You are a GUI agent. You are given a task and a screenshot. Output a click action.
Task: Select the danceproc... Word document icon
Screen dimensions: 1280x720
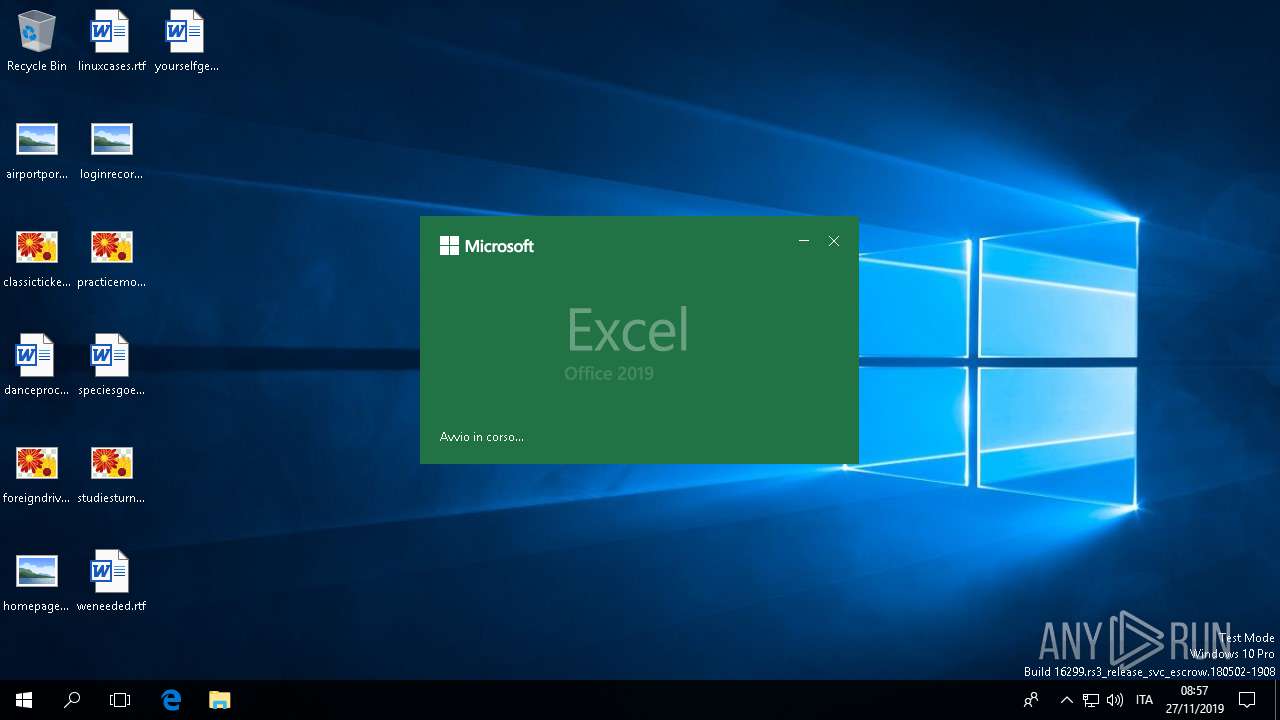pyautogui.click(x=37, y=365)
